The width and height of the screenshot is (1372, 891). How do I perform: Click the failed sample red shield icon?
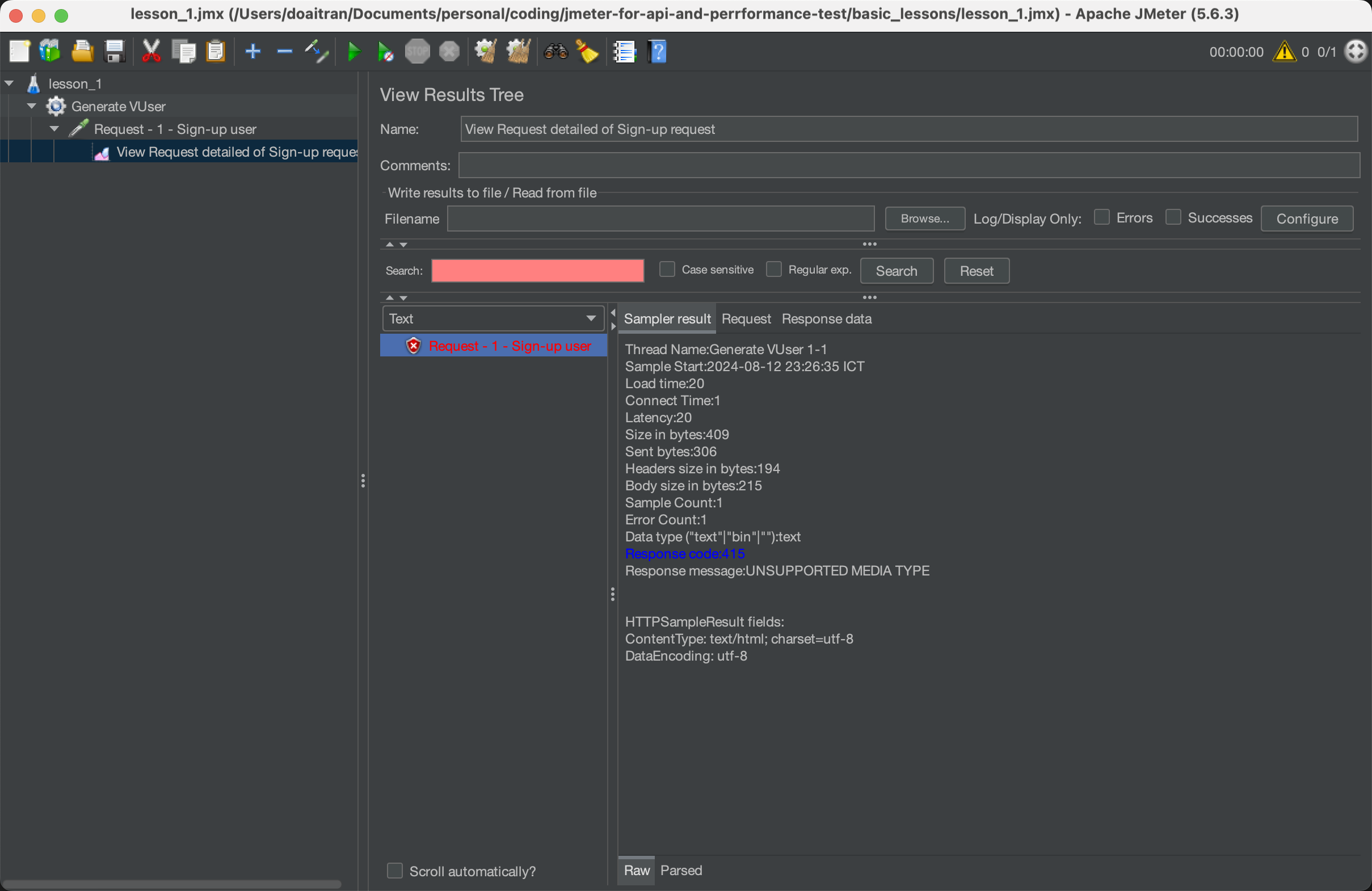[x=413, y=346]
